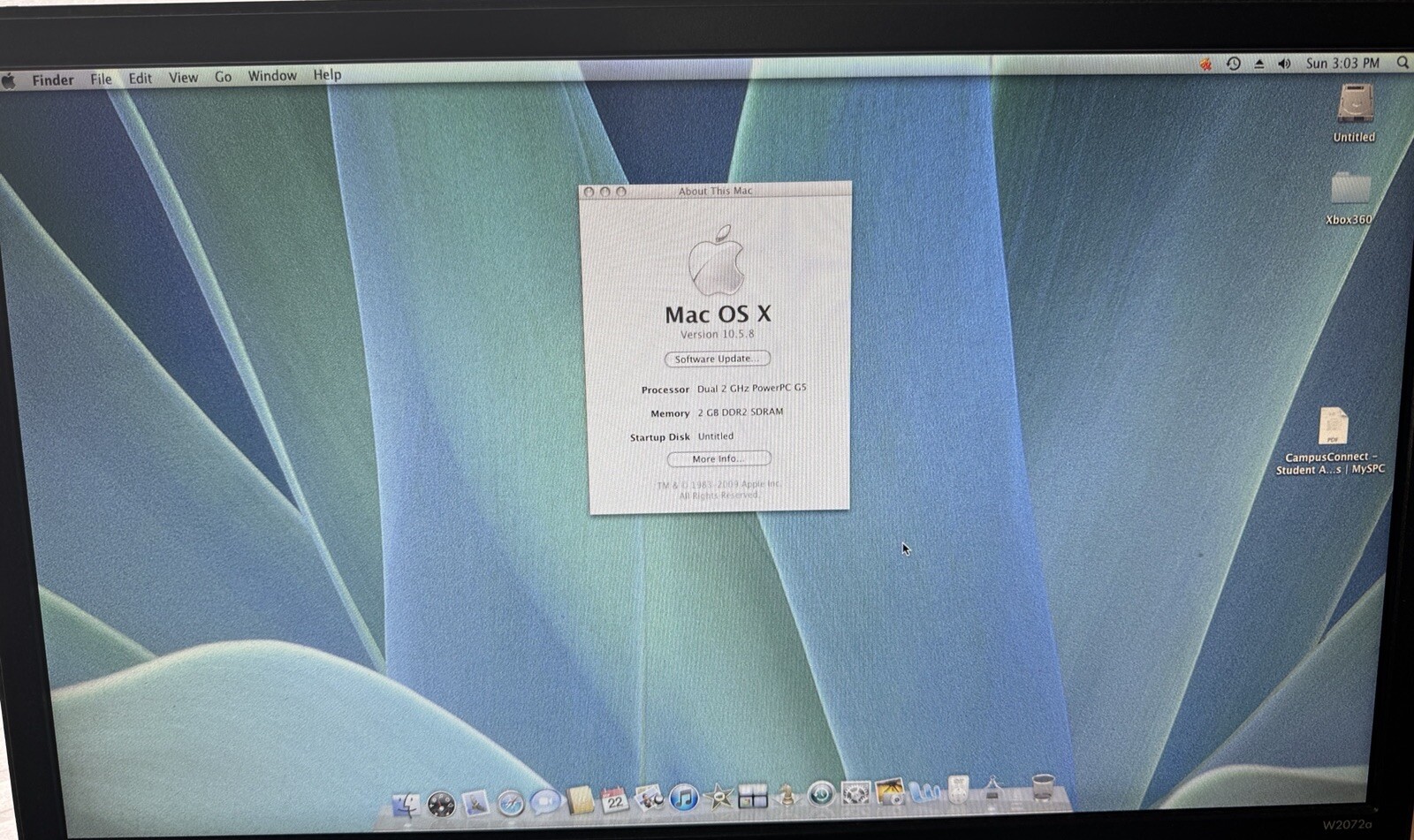Click the More Info button
Viewport: 1414px width, 840px height.
[x=718, y=458]
